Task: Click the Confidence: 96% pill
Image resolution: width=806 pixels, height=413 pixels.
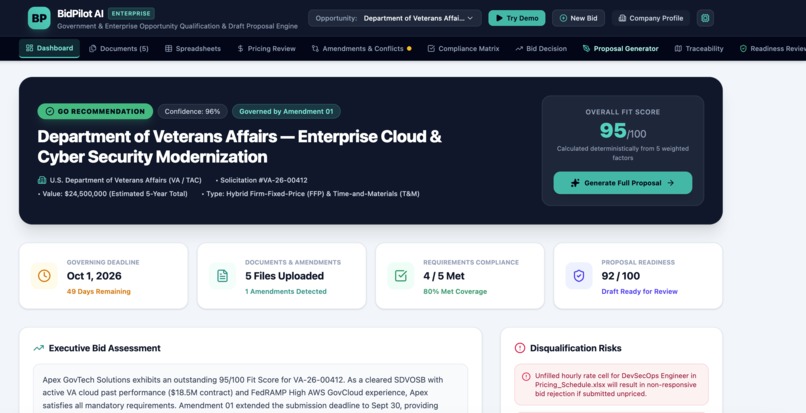Action: click(192, 112)
